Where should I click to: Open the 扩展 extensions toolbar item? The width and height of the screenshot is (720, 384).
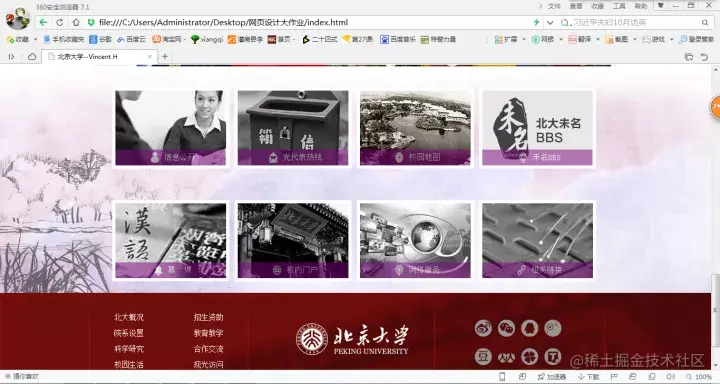click(506, 40)
